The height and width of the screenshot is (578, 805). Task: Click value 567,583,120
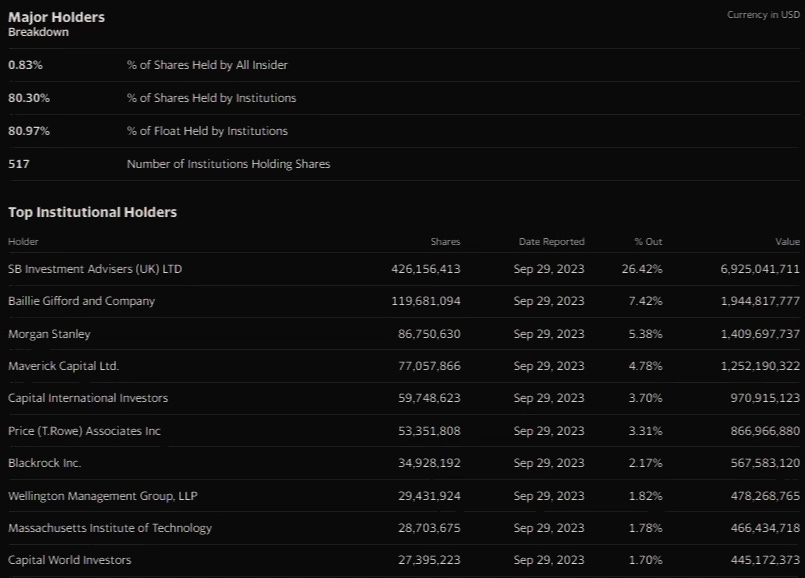click(x=765, y=463)
